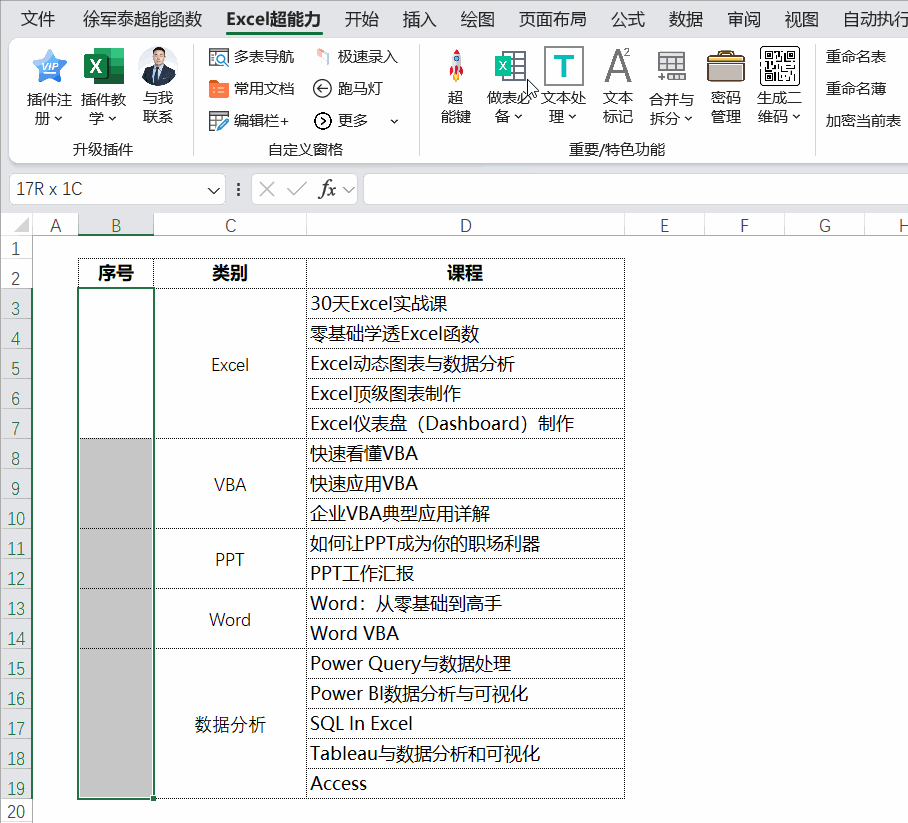
Task: Select the merged VBA category cell
Action: pyautogui.click(x=230, y=484)
